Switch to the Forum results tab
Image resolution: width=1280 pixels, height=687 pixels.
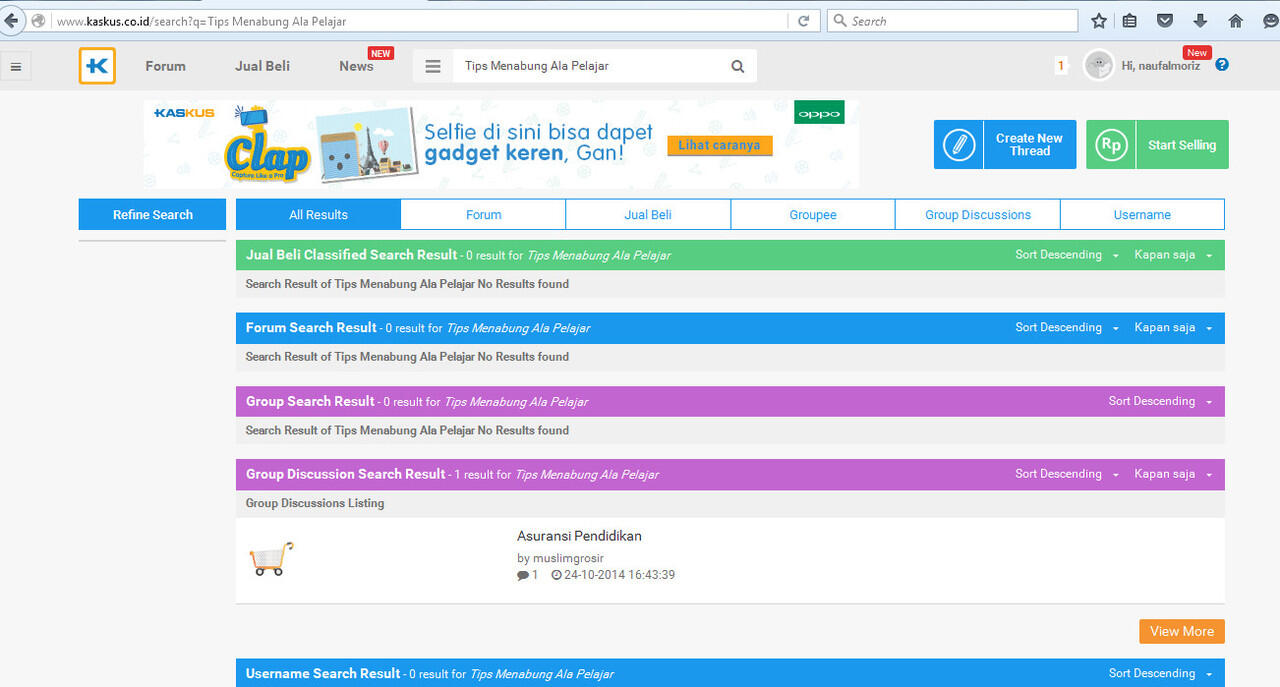pos(483,215)
